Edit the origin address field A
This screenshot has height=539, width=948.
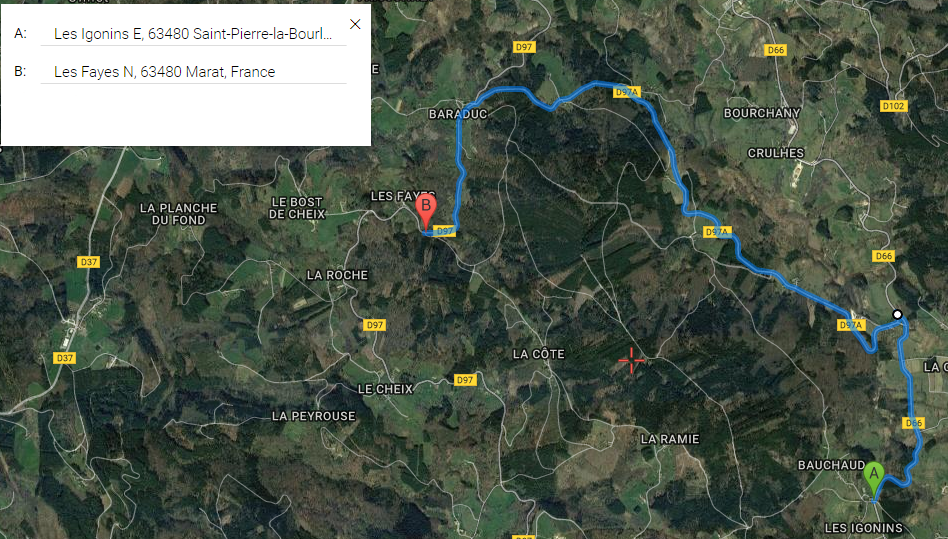click(x=193, y=34)
